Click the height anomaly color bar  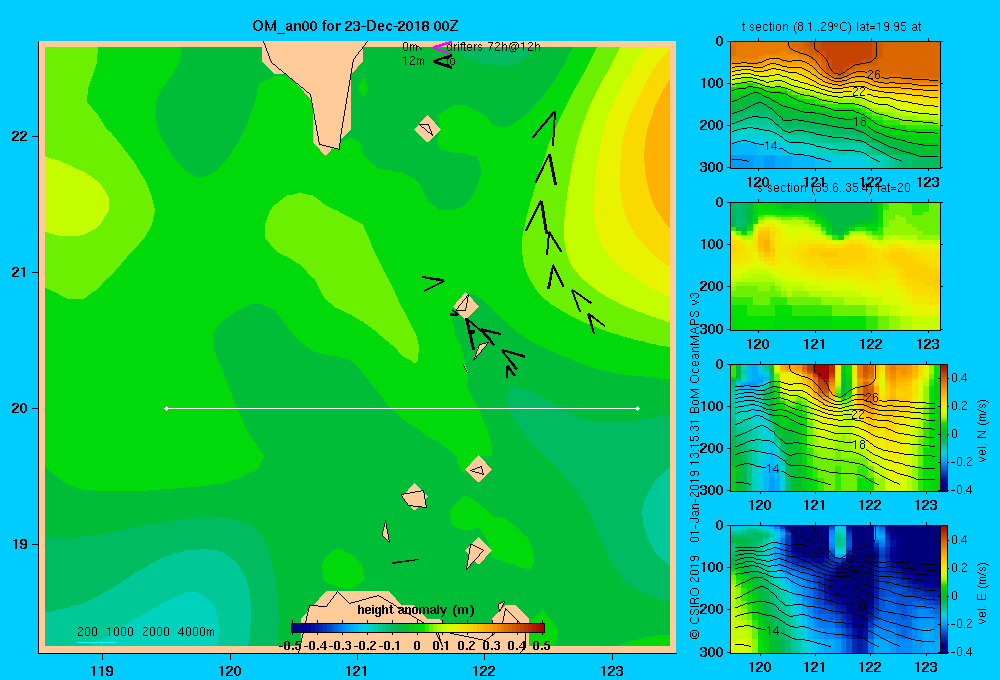(418, 628)
